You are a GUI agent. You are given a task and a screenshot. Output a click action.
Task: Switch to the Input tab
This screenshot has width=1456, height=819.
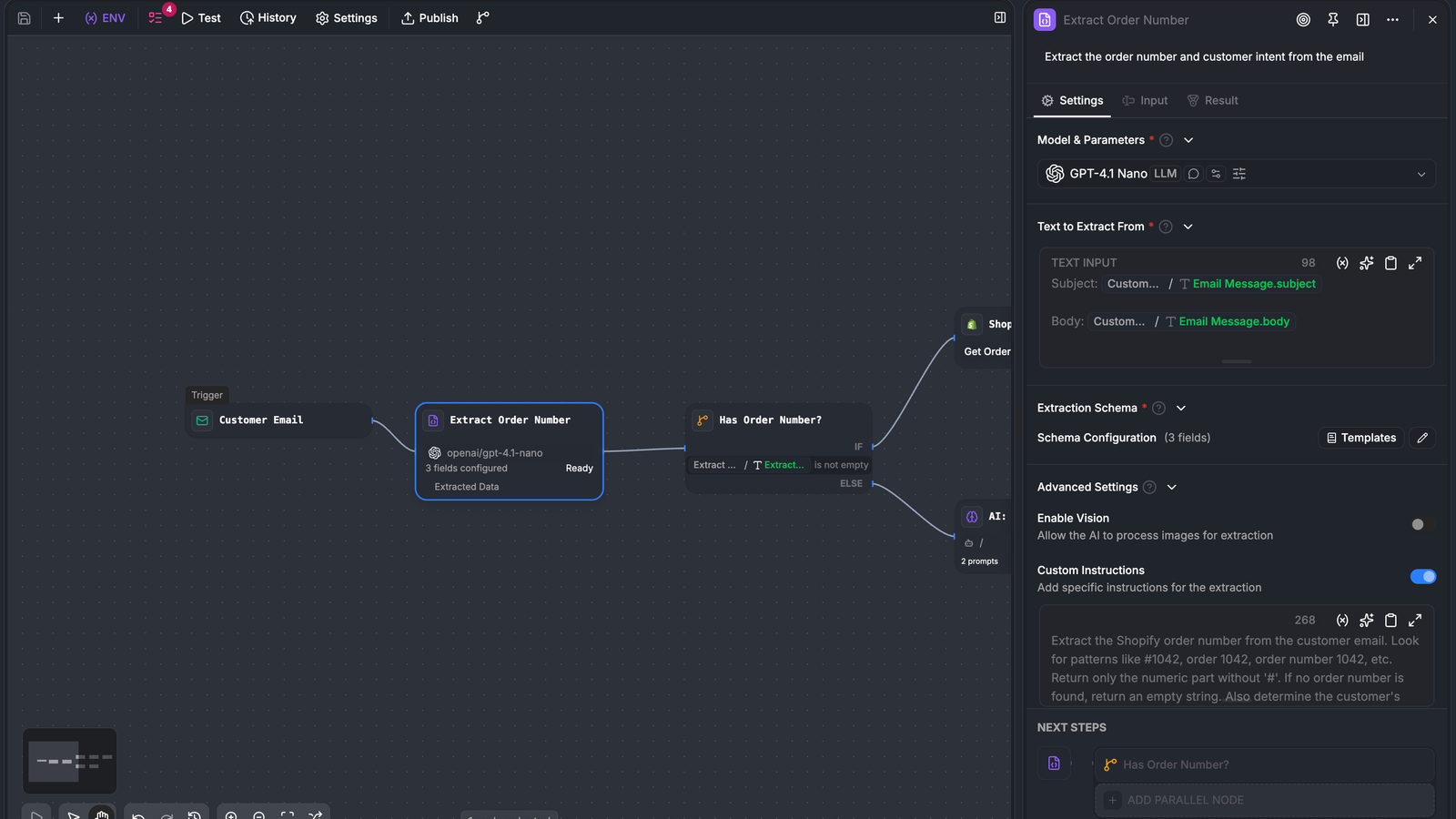pyautogui.click(x=1145, y=101)
